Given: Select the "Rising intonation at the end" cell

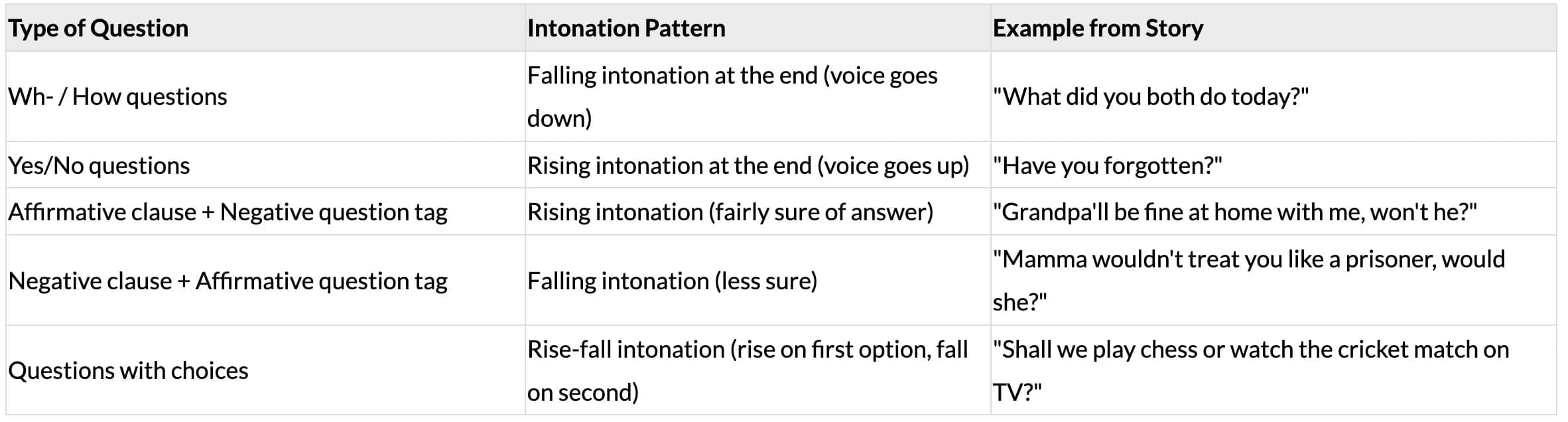Looking at the screenshot, I should [x=748, y=165].
